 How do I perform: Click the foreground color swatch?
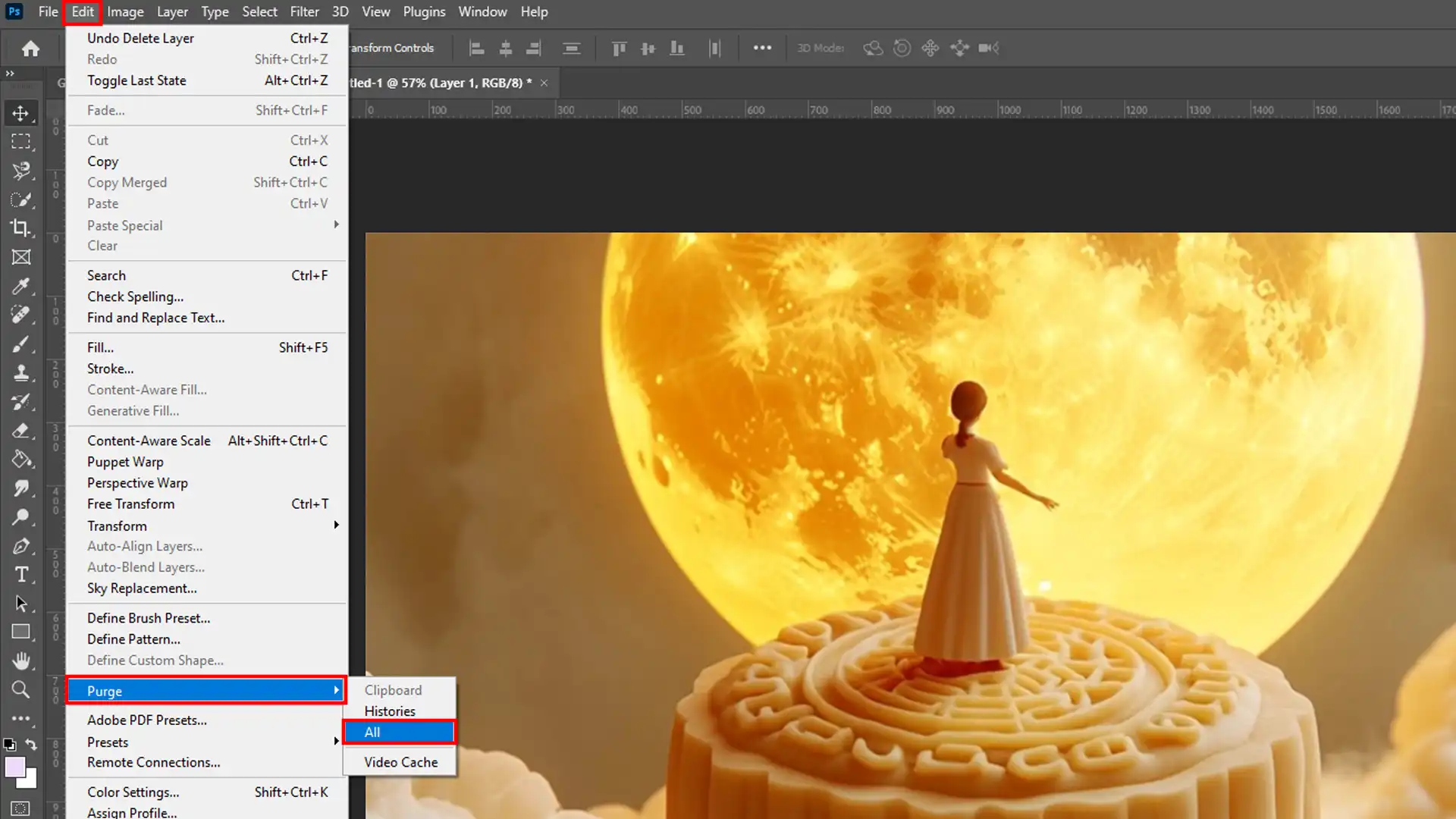click(x=14, y=767)
